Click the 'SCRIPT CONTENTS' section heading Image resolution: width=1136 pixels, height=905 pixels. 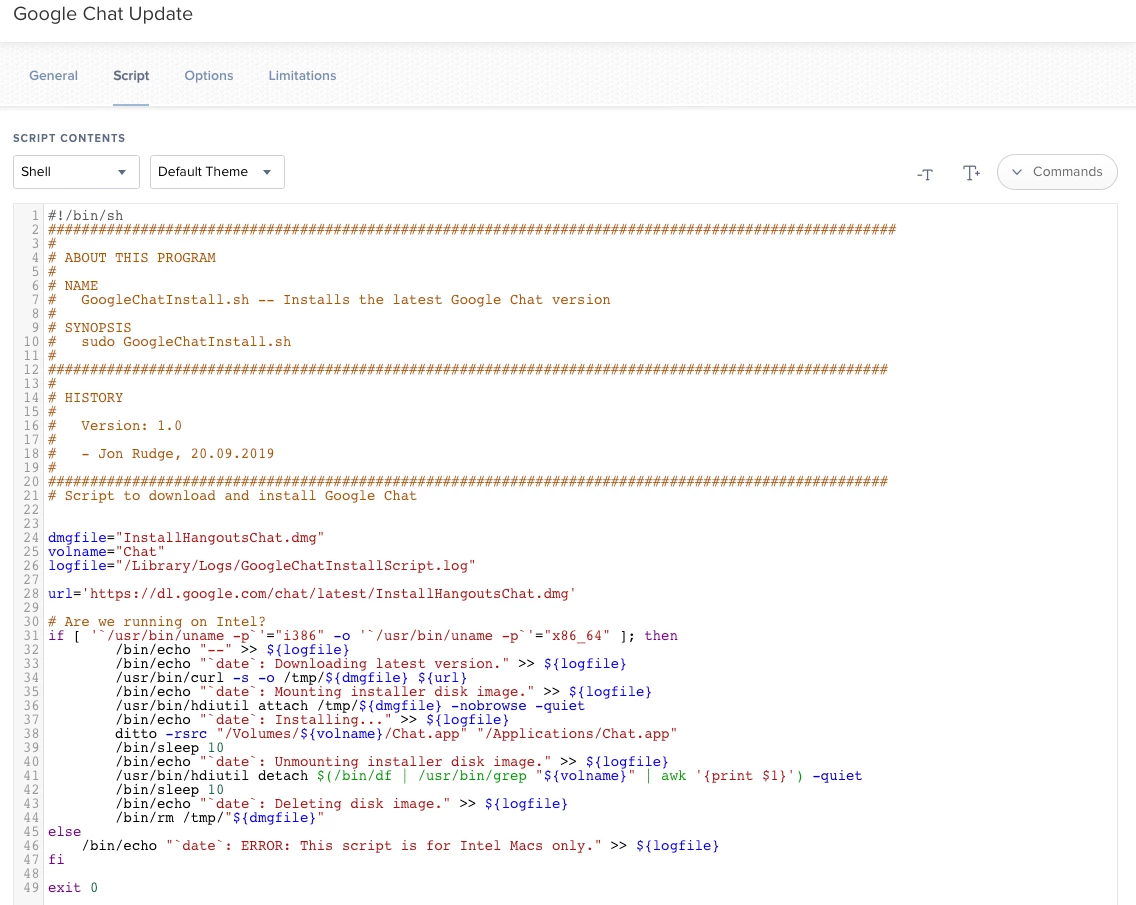(69, 138)
